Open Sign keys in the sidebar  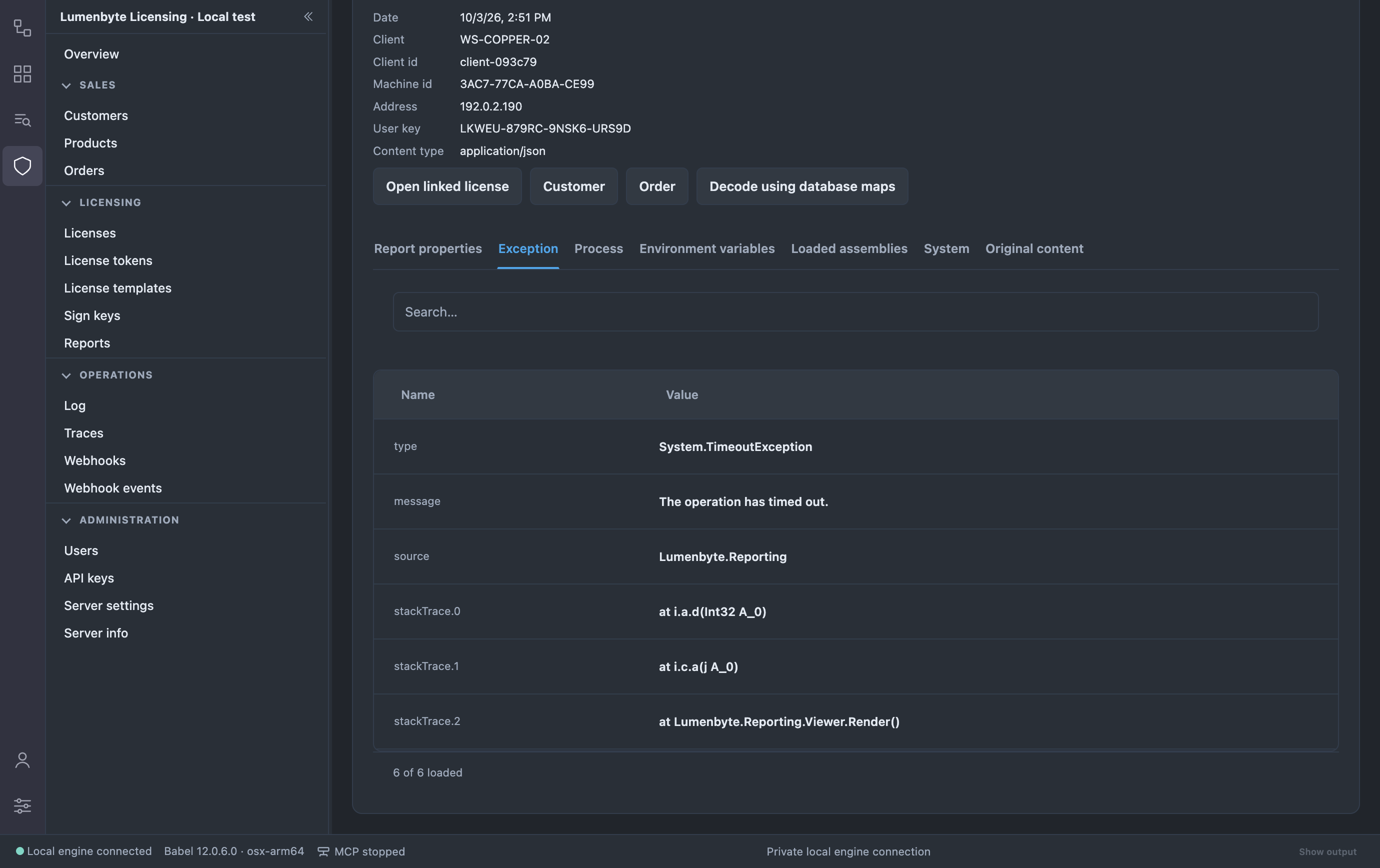(x=92, y=315)
